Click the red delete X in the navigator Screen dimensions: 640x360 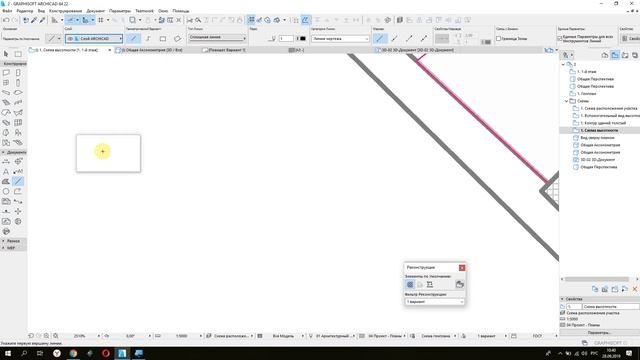pos(635,289)
